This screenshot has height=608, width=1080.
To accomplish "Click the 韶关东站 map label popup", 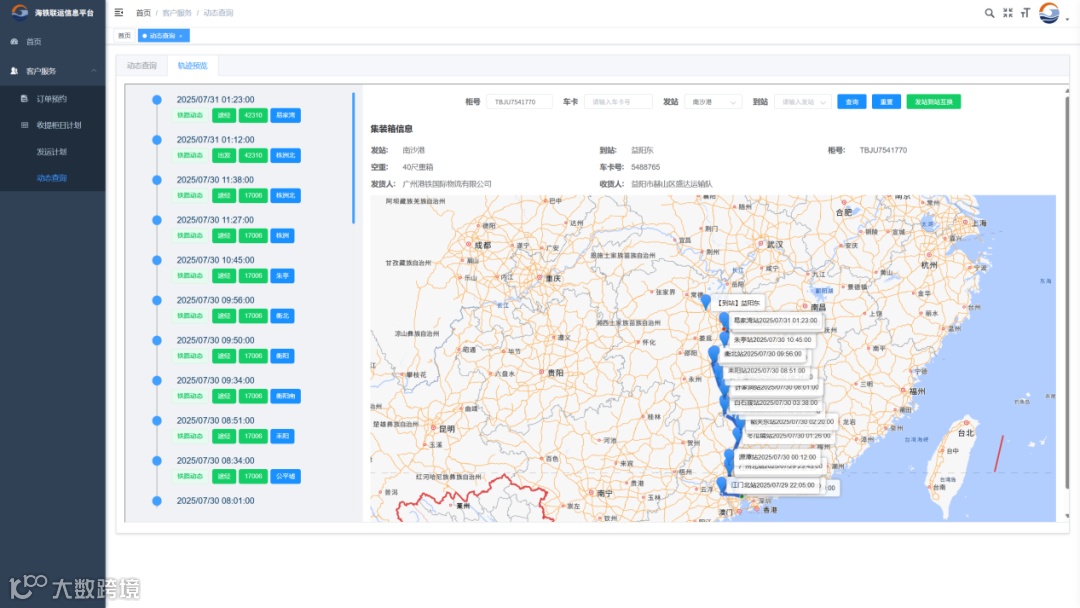I will [791, 421].
